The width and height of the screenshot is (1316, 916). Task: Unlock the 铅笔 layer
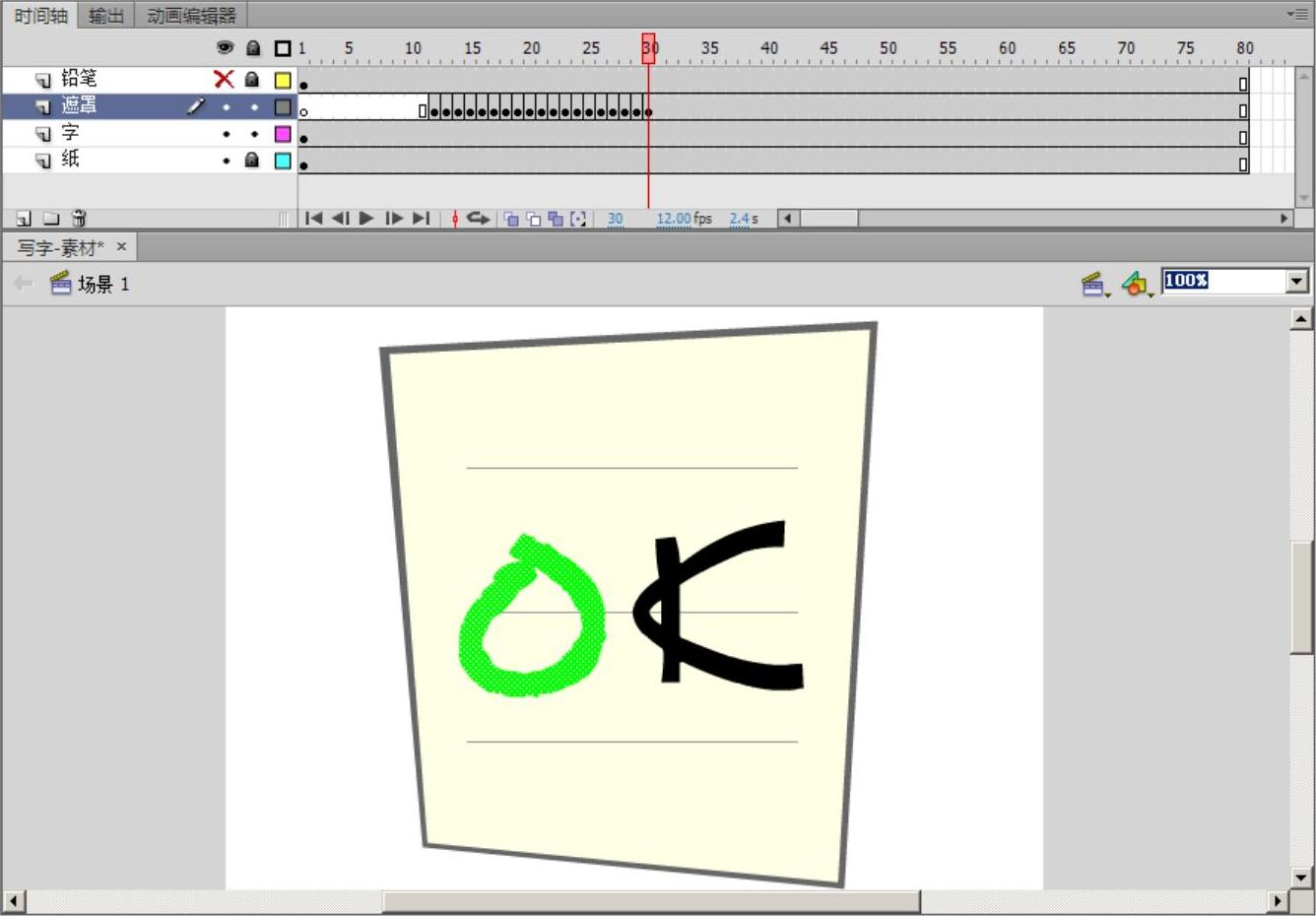point(252,80)
